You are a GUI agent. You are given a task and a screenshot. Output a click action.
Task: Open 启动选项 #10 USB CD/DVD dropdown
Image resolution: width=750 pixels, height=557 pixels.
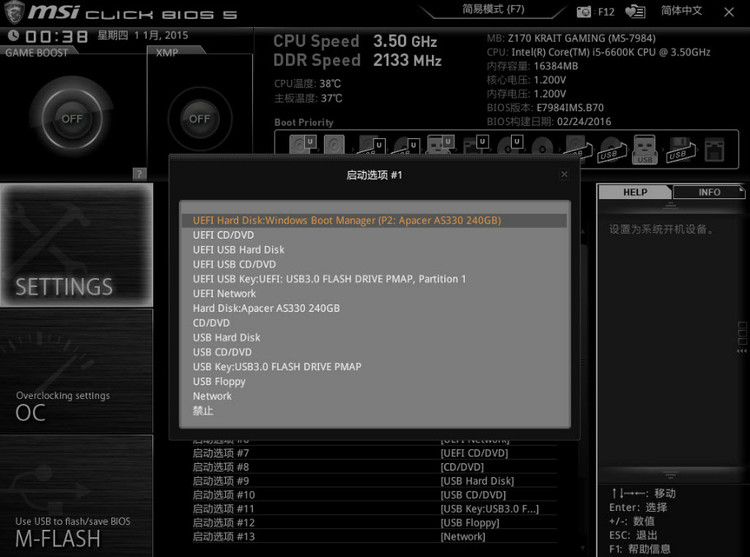tap(375, 495)
